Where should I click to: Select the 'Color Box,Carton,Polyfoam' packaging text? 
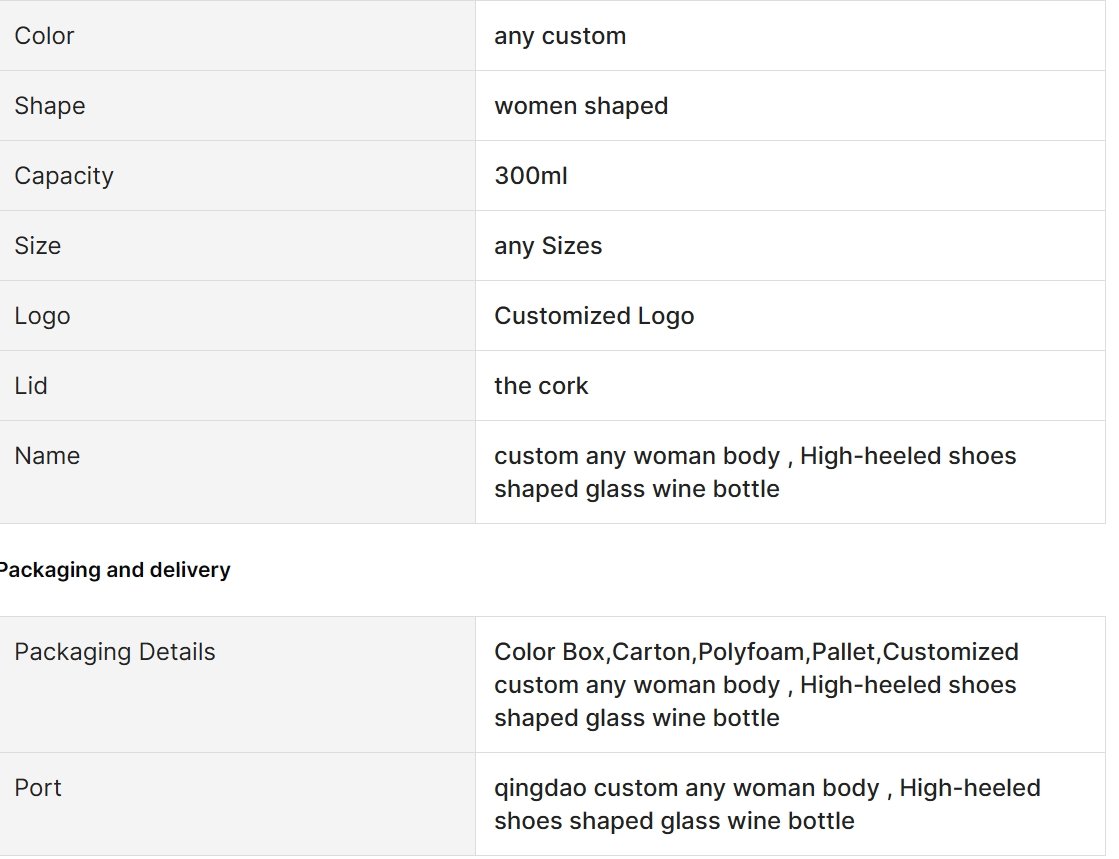click(649, 651)
